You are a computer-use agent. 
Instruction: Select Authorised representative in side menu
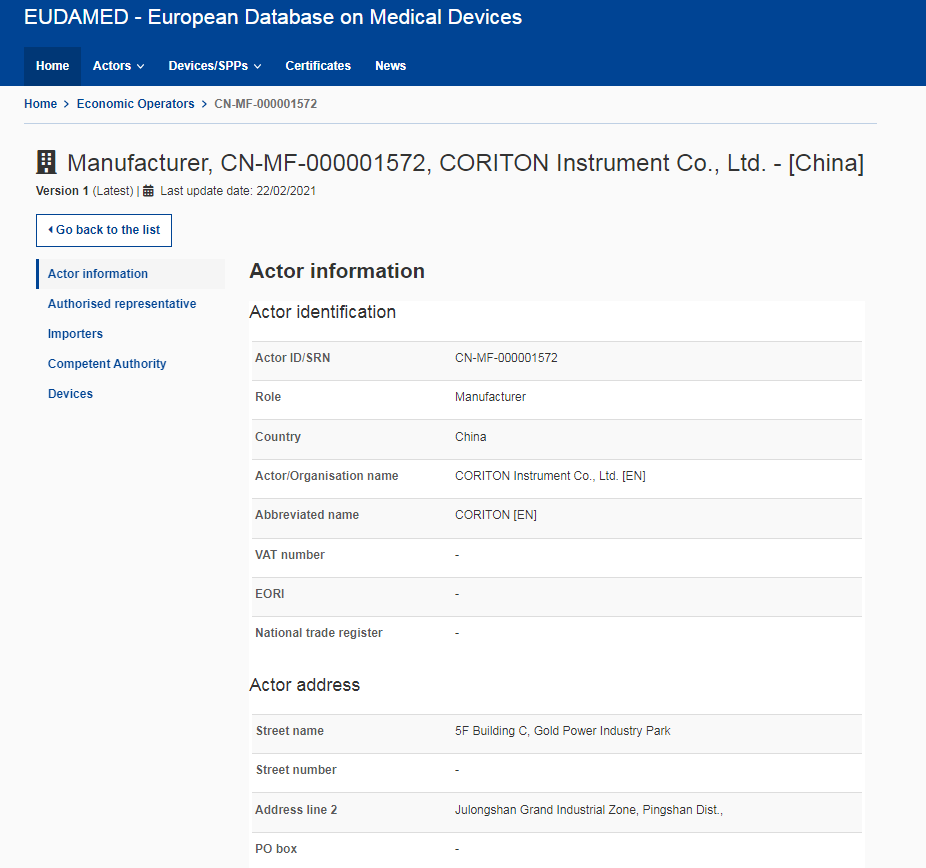point(122,304)
